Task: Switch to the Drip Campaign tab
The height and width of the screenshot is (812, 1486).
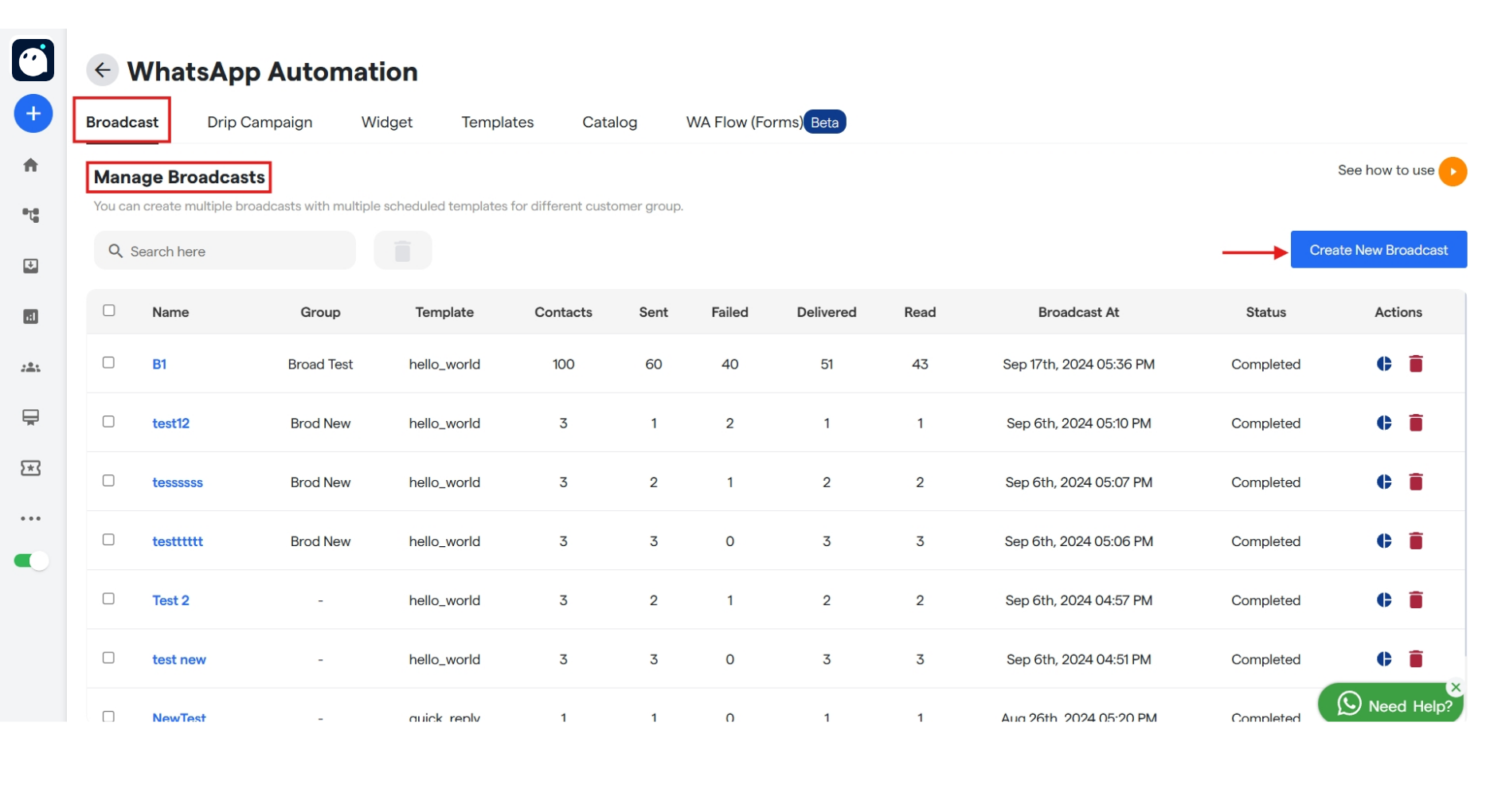Action: [x=260, y=122]
